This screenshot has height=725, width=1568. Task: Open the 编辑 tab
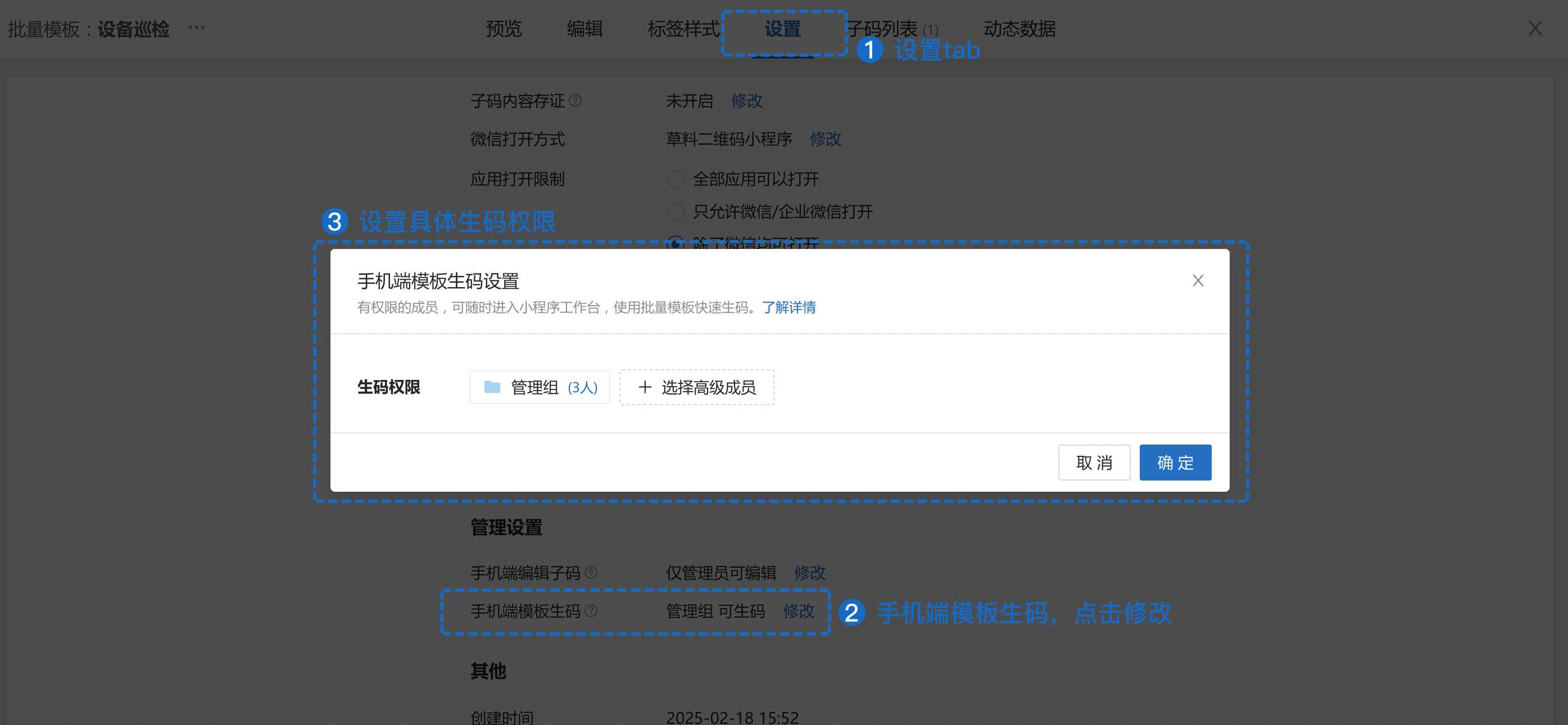coord(584,29)
